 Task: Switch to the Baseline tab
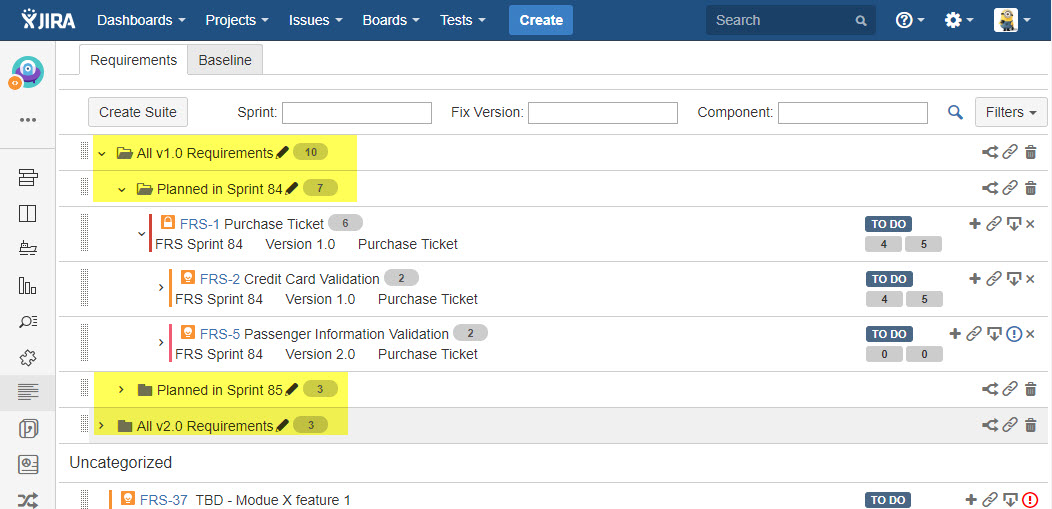tap(225, 60)
